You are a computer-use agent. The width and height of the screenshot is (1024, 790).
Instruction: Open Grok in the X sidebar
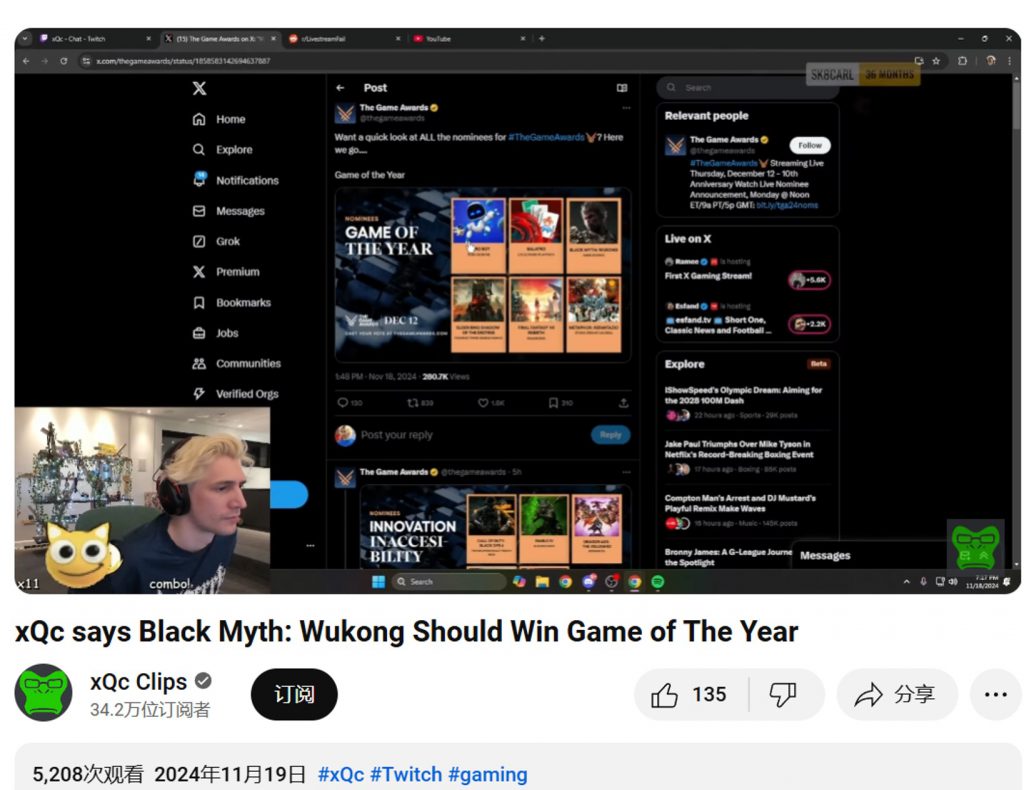[216, 241]
